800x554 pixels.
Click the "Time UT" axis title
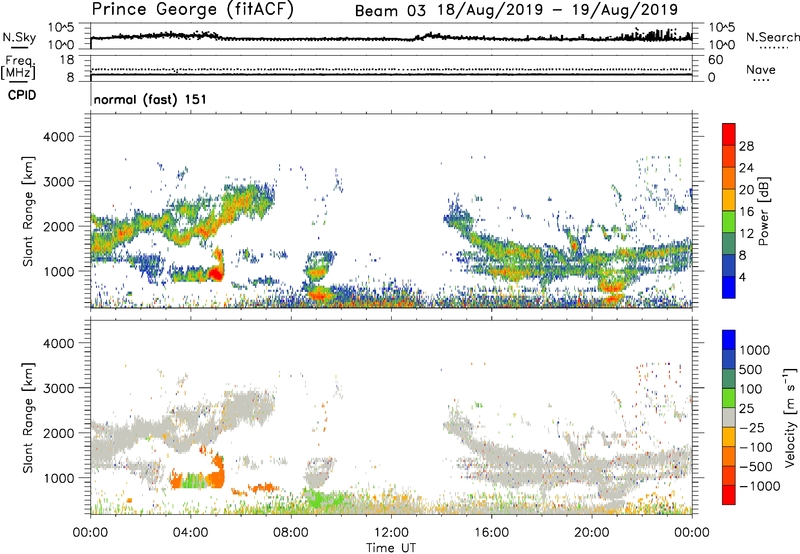(x=391, y=548)
